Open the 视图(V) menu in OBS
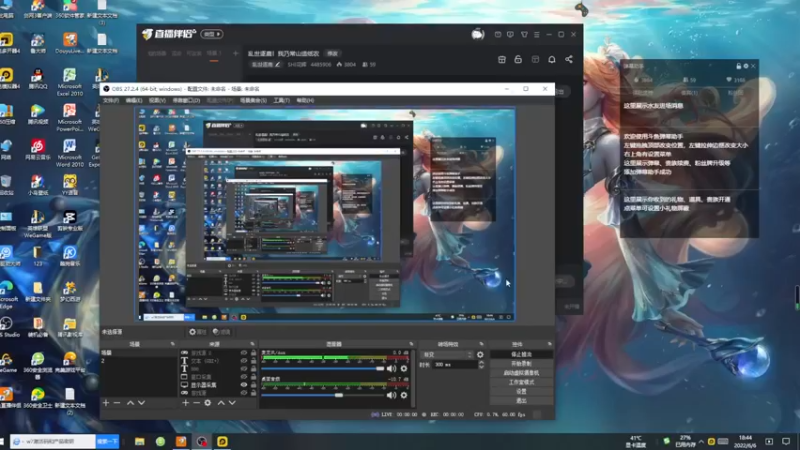 tap(157, 101)
